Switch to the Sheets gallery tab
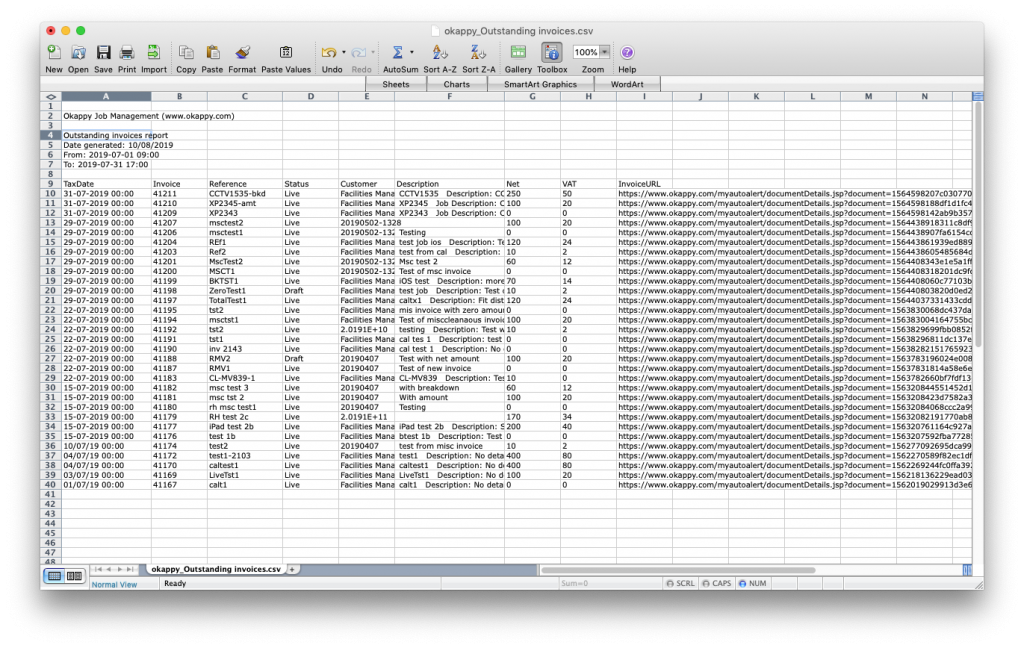 [x=396, y=84]
